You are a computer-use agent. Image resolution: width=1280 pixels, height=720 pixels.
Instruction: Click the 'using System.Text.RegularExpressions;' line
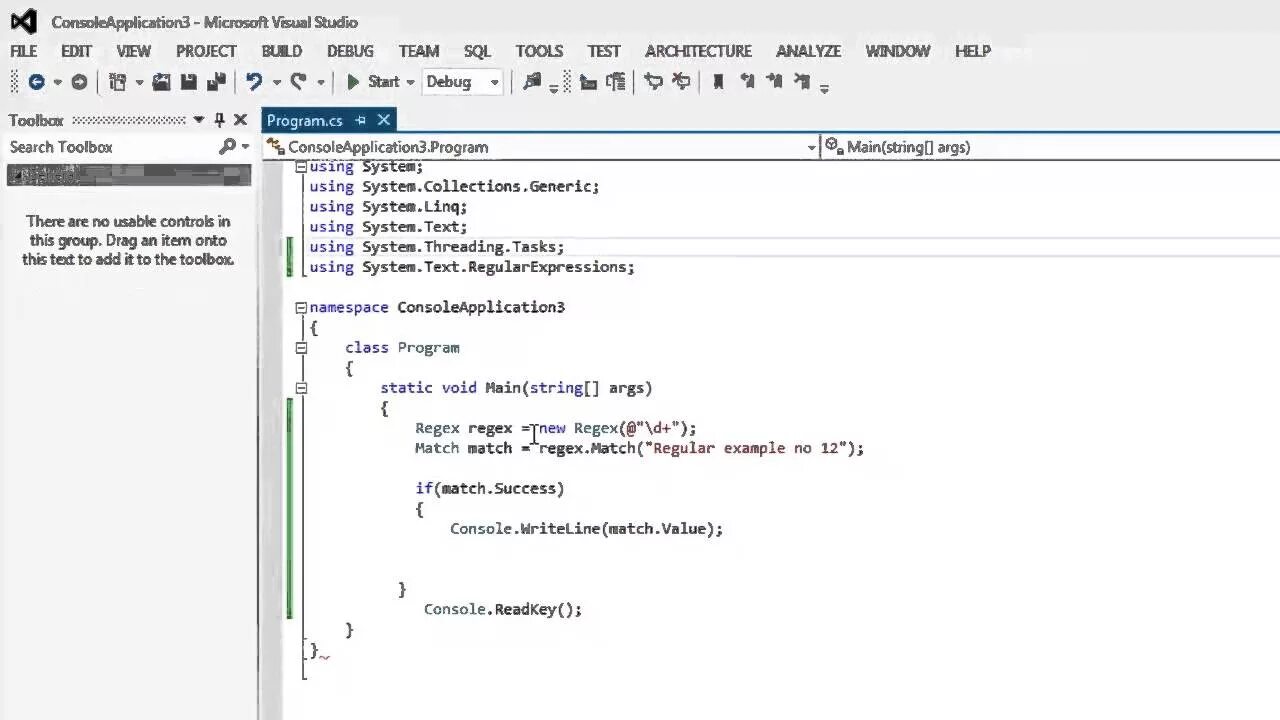[472, 267]
